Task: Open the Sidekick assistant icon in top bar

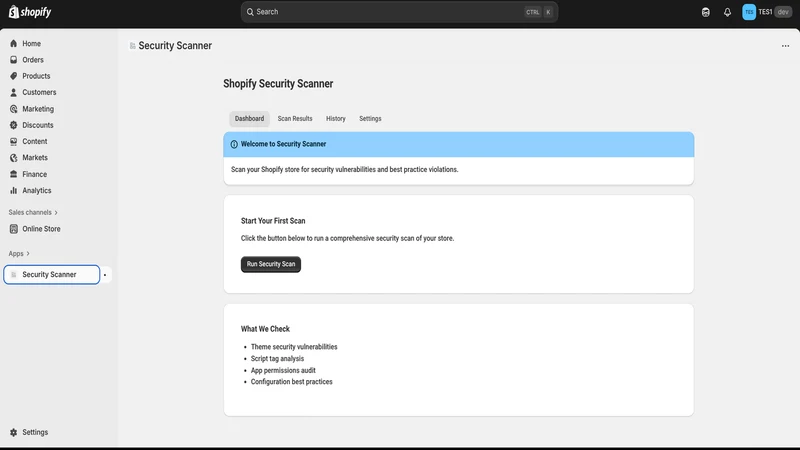Action: coord(706,12)
